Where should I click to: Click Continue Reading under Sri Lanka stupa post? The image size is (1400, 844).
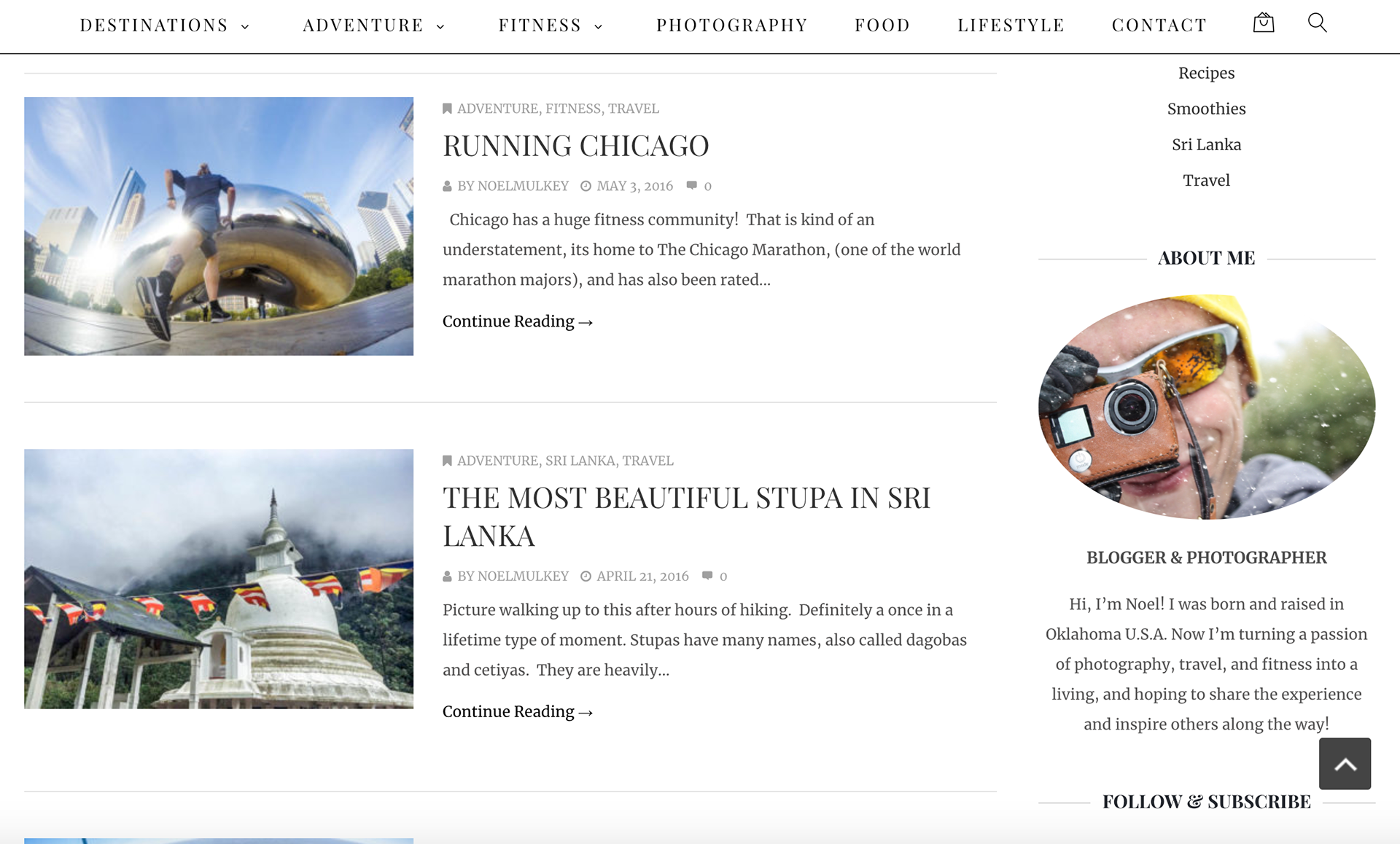coord(518,711)
